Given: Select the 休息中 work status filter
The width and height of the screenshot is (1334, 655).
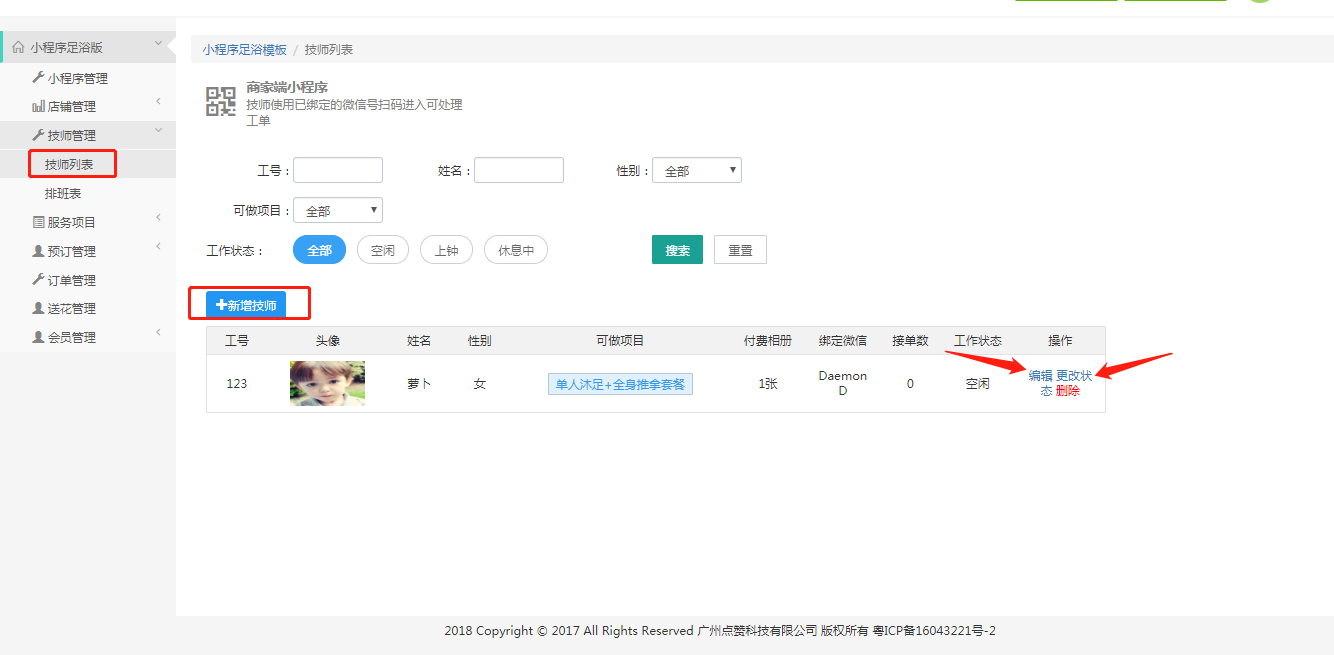Looking at the screenshot, I should 515,250.
